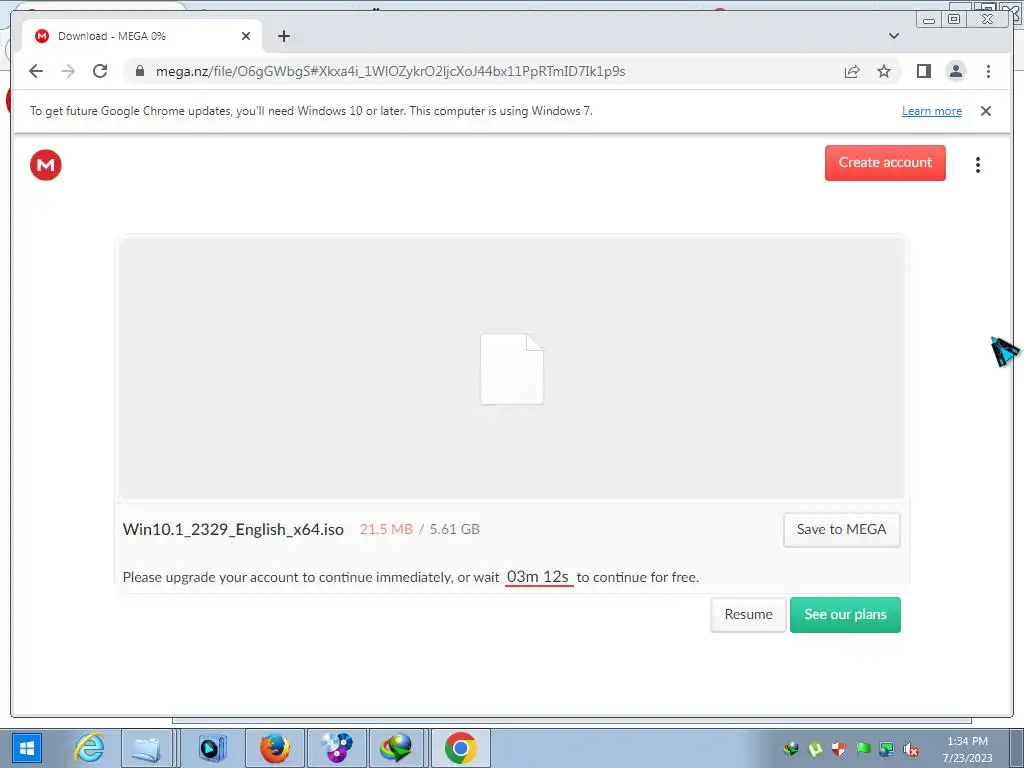Image resolution: width=1024 pixels, height=768 pixels.
Task: Open MEGA page three-dot menu
Action: click(978, 165)
